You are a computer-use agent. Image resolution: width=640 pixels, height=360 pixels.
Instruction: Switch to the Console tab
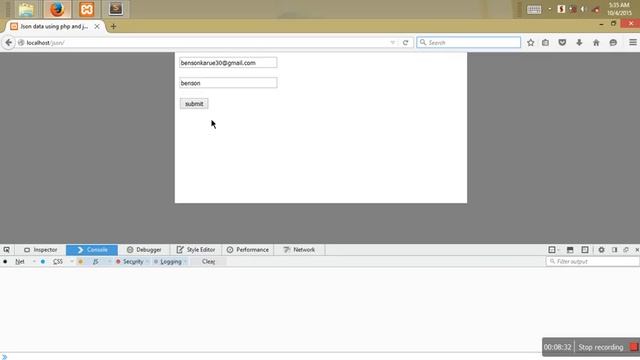click(x=92, y=250)
